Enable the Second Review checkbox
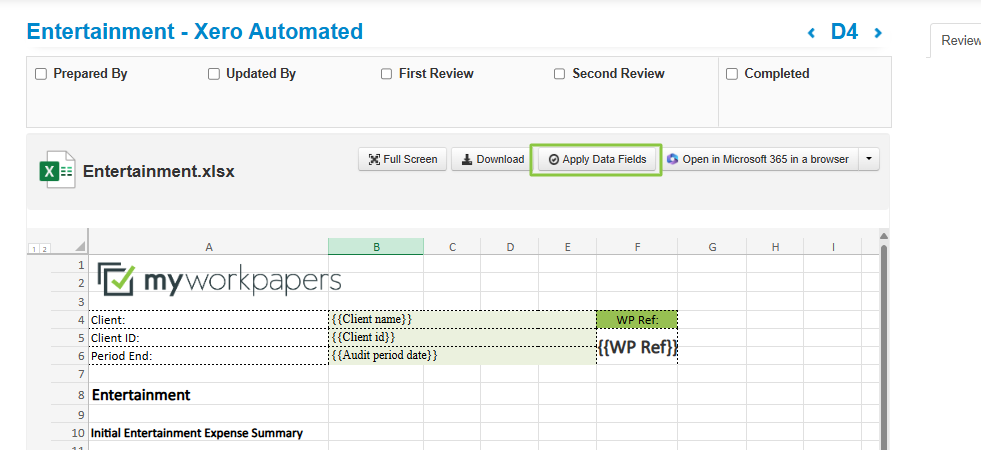981x450 pixels. click(x=560, y=74)
